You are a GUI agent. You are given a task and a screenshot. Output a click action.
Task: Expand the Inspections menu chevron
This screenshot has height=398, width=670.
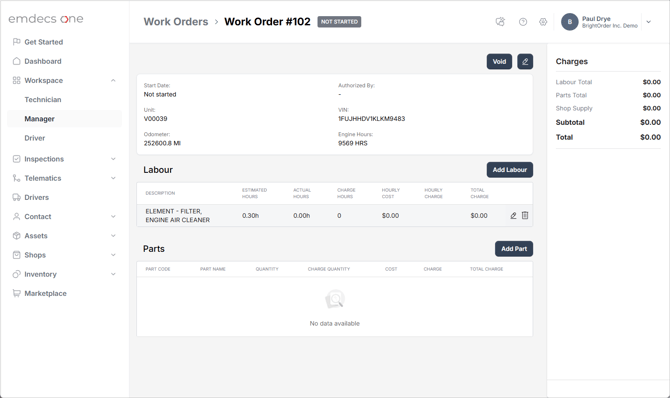(x=113, y=159)
